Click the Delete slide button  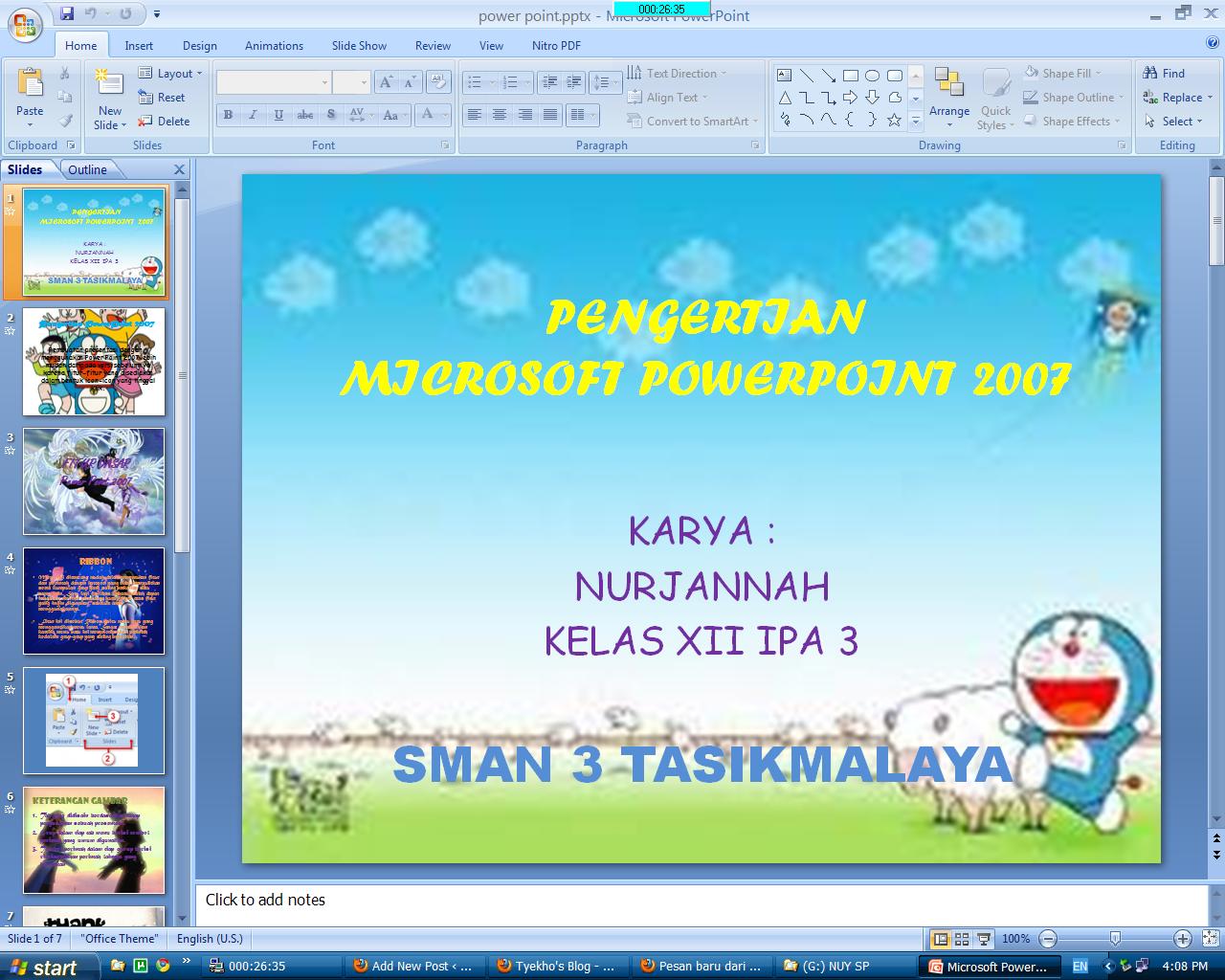164,122
